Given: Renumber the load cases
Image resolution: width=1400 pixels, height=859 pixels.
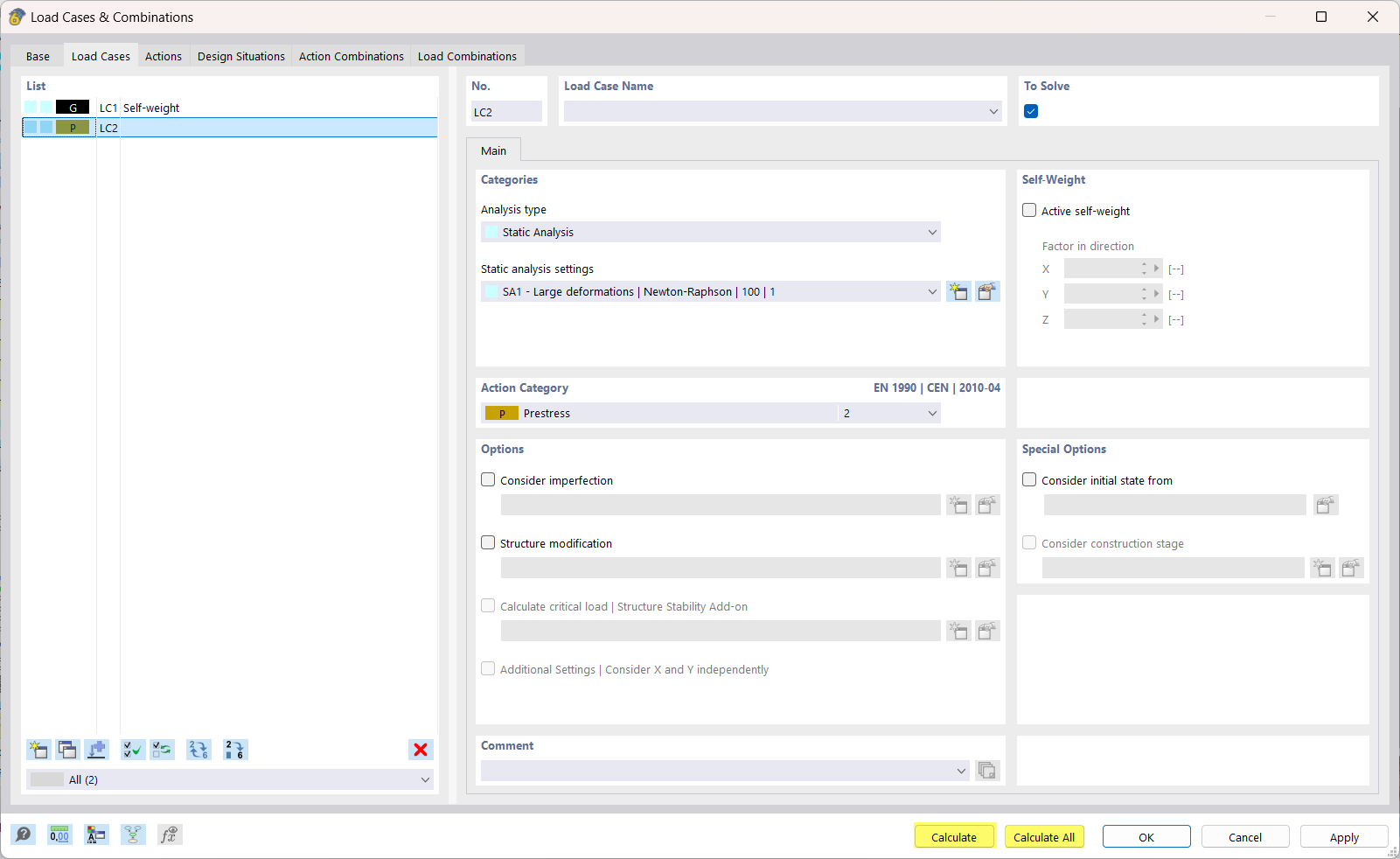Looking at the screenshot, I should 199,750.
